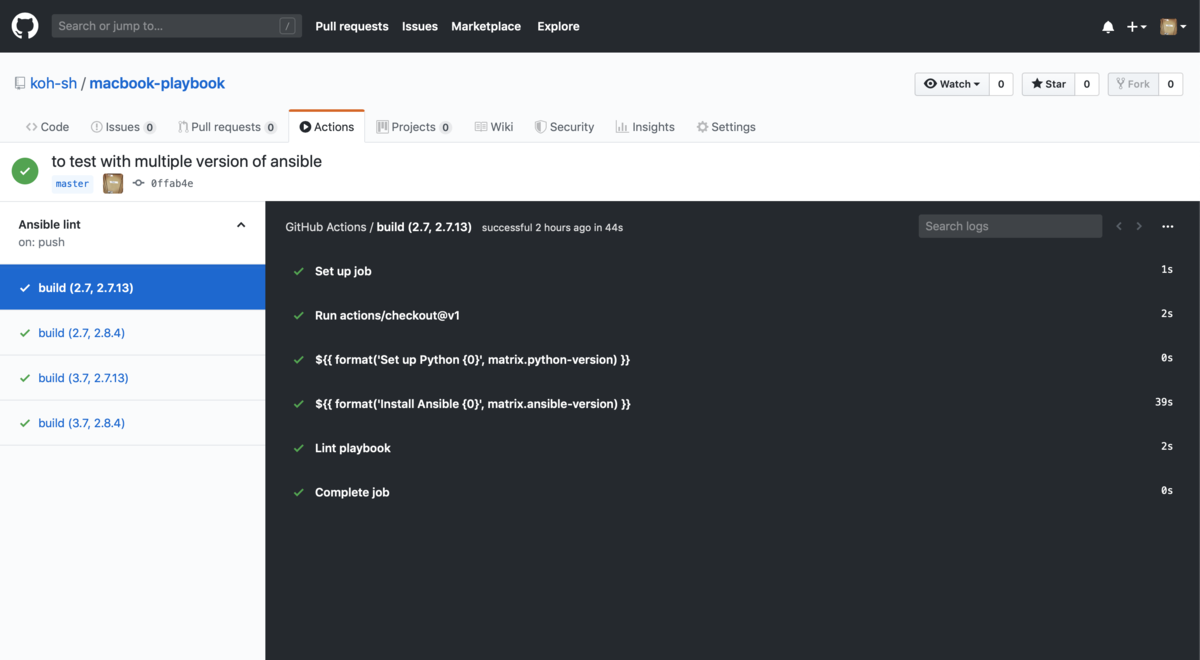
Task: Open the notifications bell
Action: [1108, 27]
